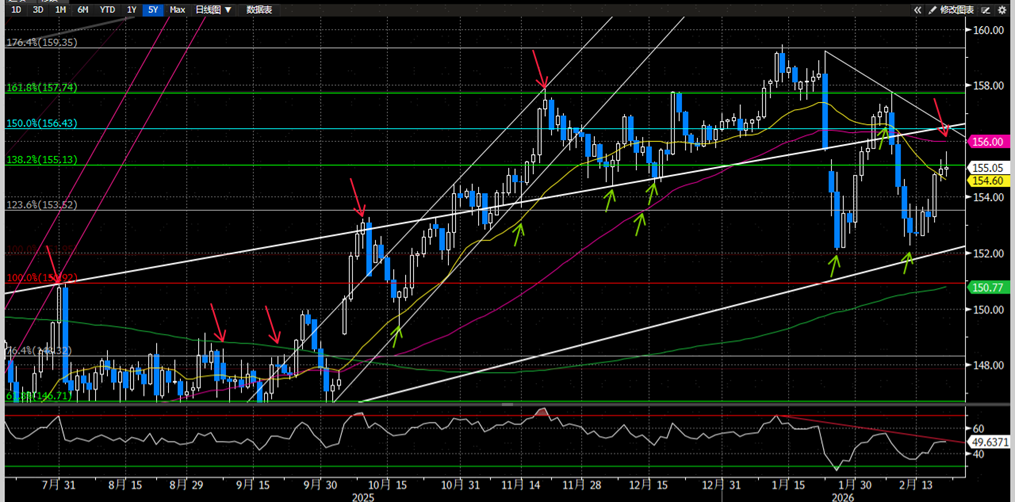Viewport: 1015px width, 502px height.
Task: Open the 数据表 data table
Action: pos(259,10)
